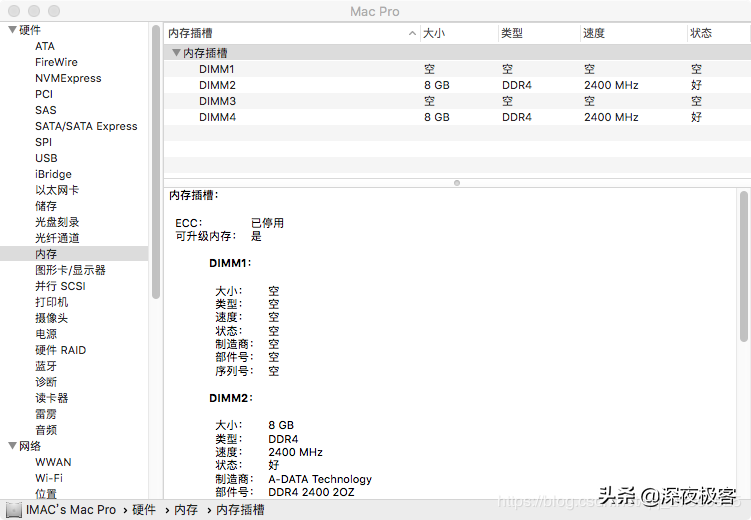Click the A-DATA Technology manufacturer value
Viewport: 751px width, 520px height.
click(320, 479)
